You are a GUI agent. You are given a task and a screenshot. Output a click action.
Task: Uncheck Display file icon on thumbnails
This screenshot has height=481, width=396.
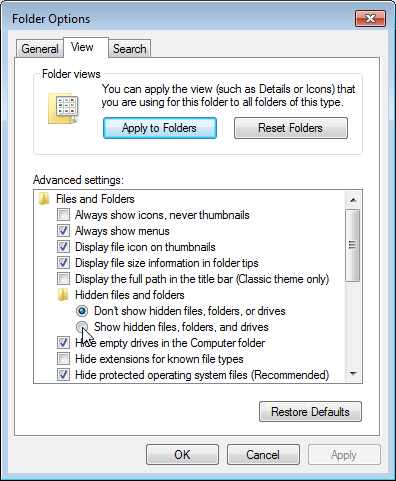click(63, 247)
